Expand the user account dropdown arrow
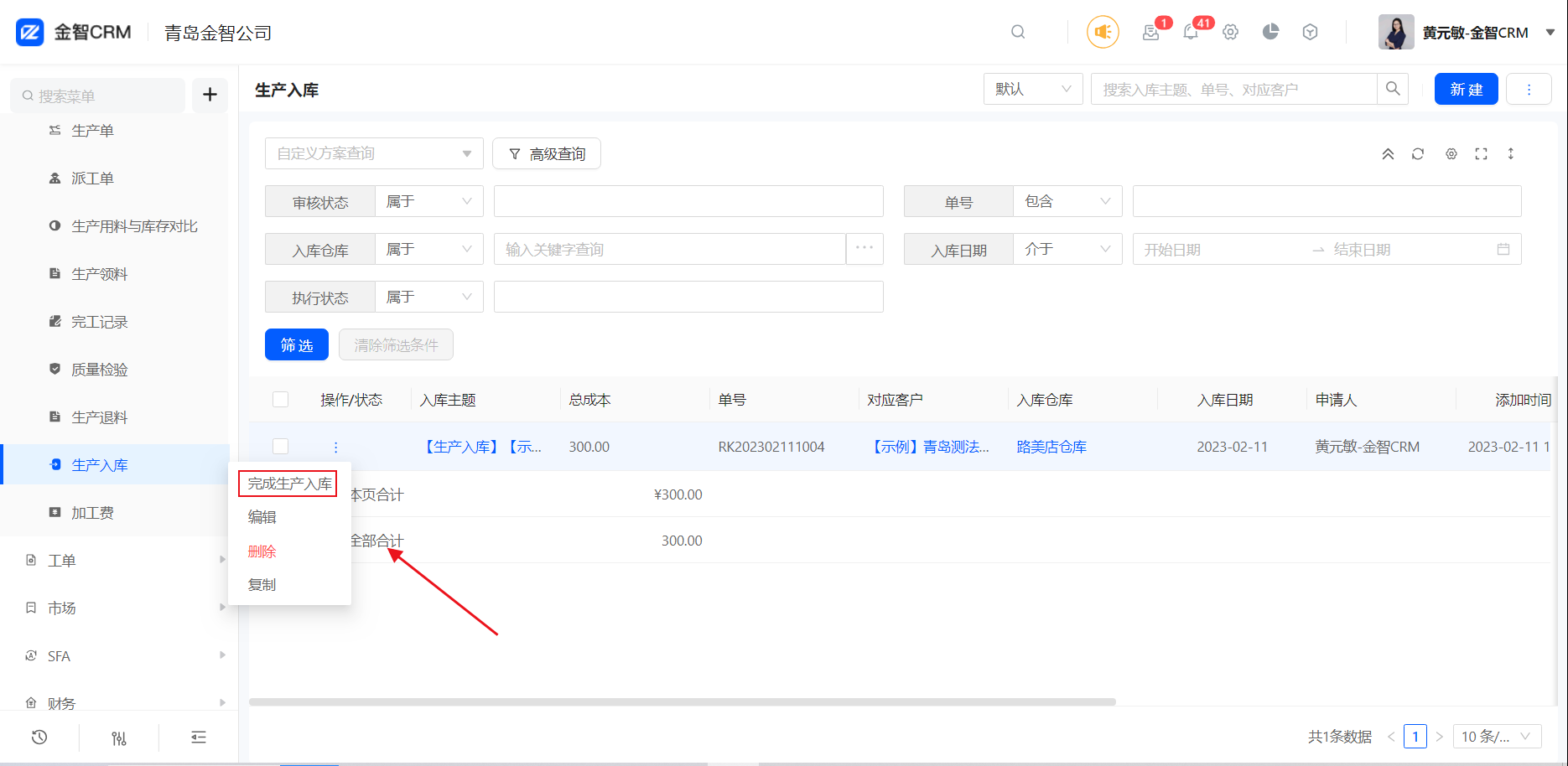 coord(1550,32)
